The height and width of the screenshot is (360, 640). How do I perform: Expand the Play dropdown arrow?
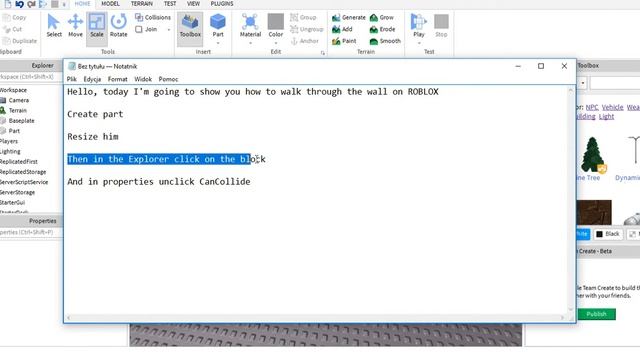pos(419,43)
